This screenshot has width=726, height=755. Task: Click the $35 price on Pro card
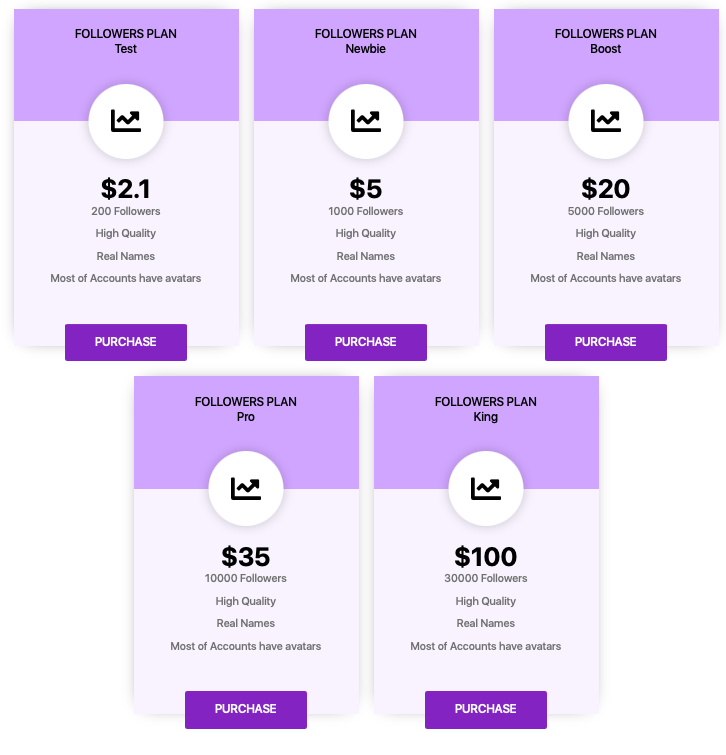(x=246, y=556)
